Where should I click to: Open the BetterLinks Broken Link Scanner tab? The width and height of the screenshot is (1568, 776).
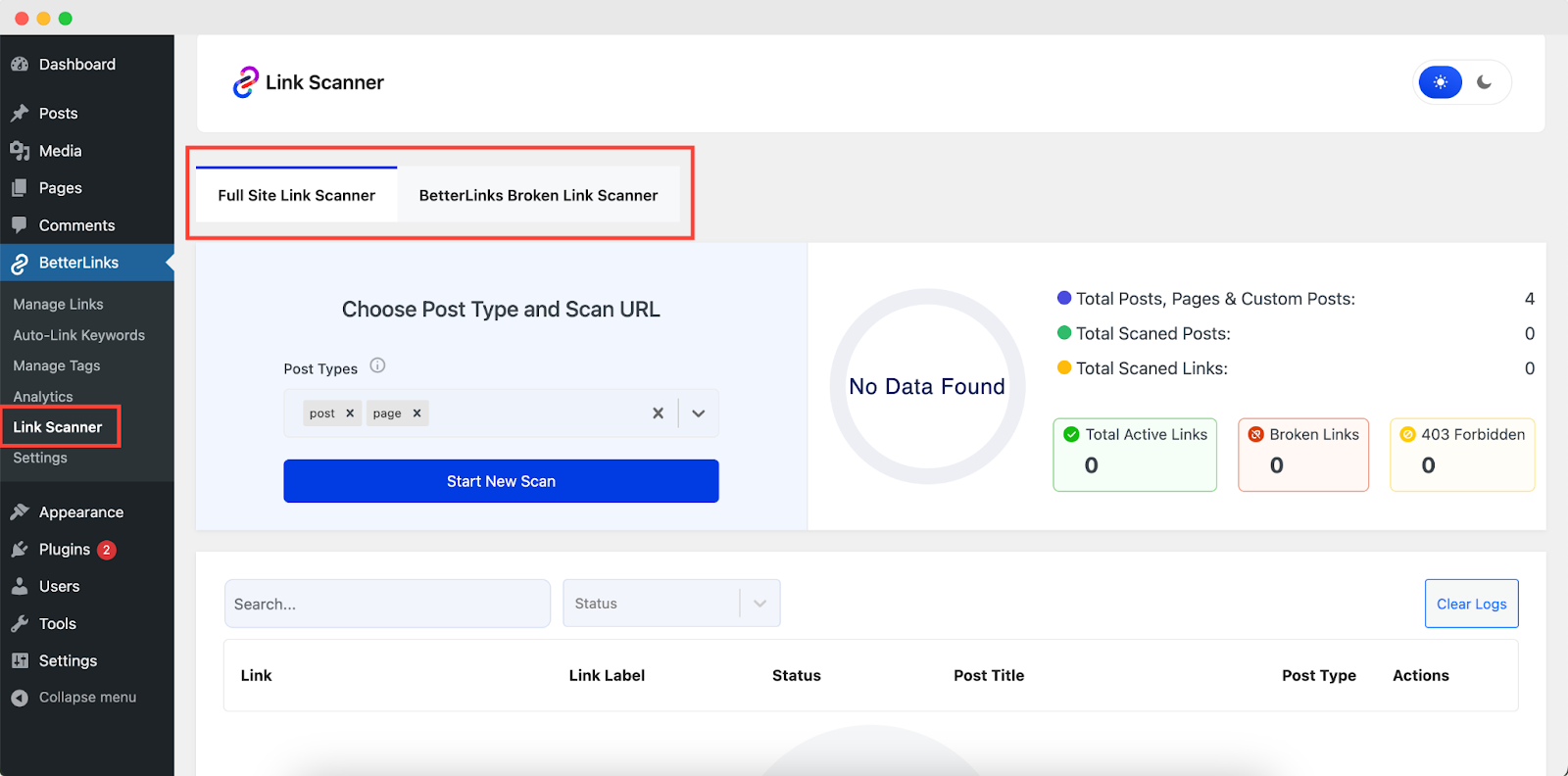pos(539,195)
